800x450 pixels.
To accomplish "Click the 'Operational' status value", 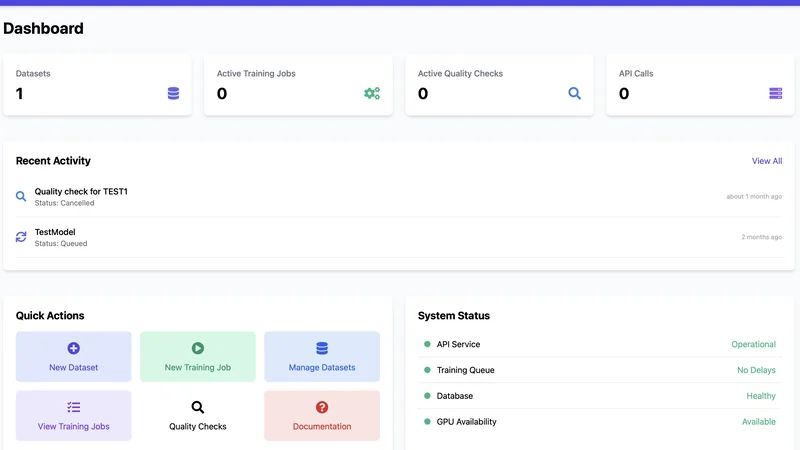I will pyautogui.click(x=754, y=344).
